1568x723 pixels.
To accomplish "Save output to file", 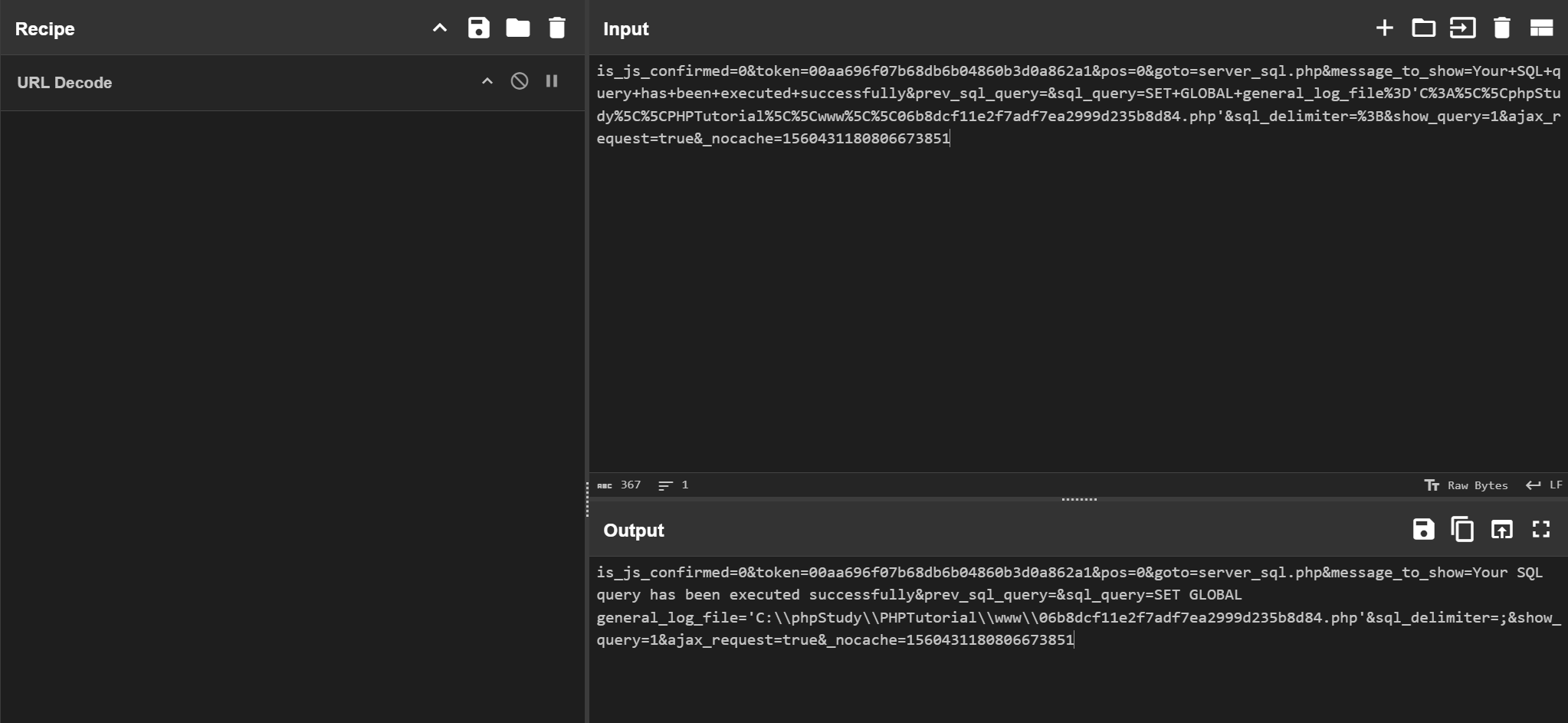I will 1424,529.
